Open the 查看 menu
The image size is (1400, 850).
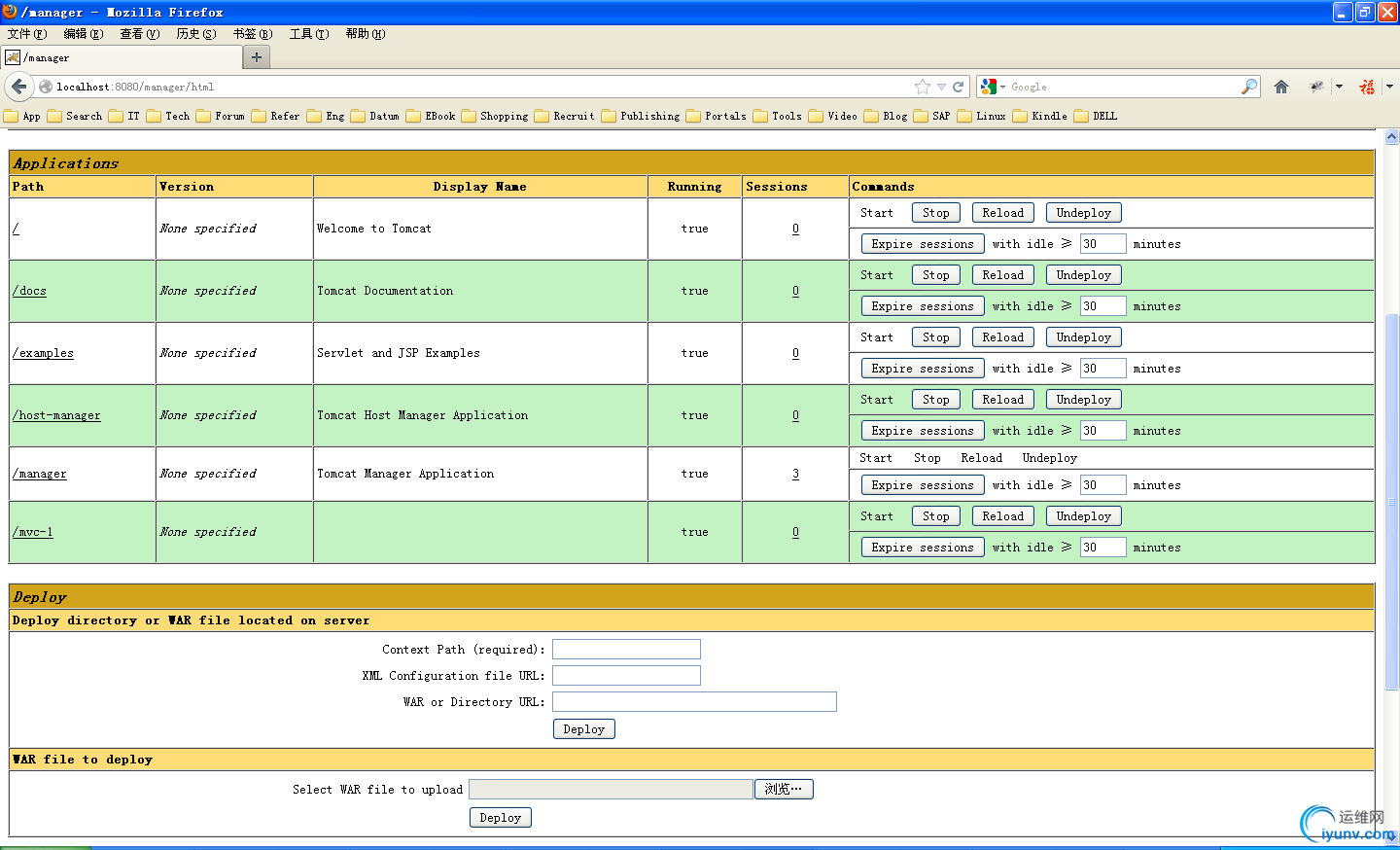139,34
